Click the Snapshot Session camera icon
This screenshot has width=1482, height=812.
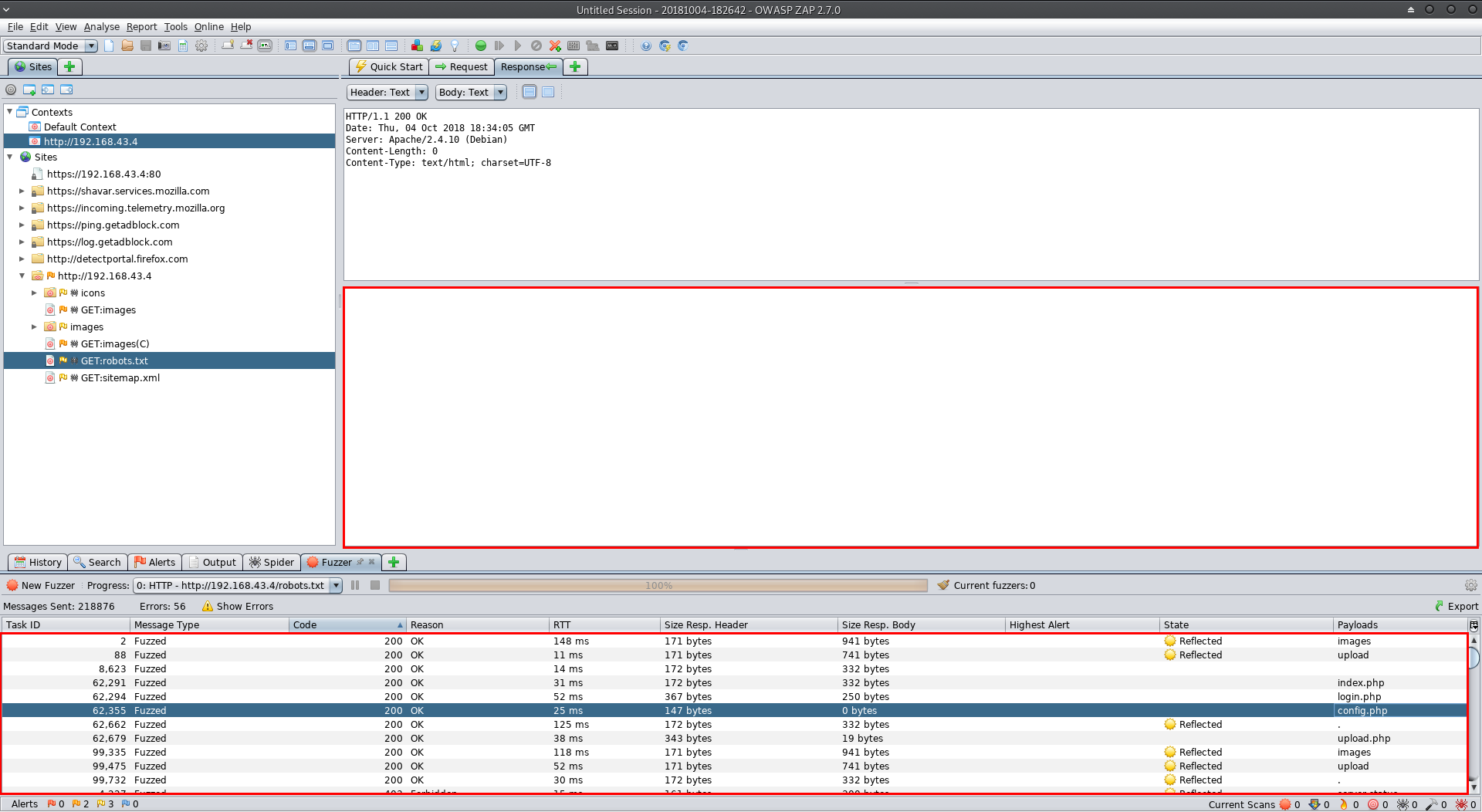click(164, 46)
